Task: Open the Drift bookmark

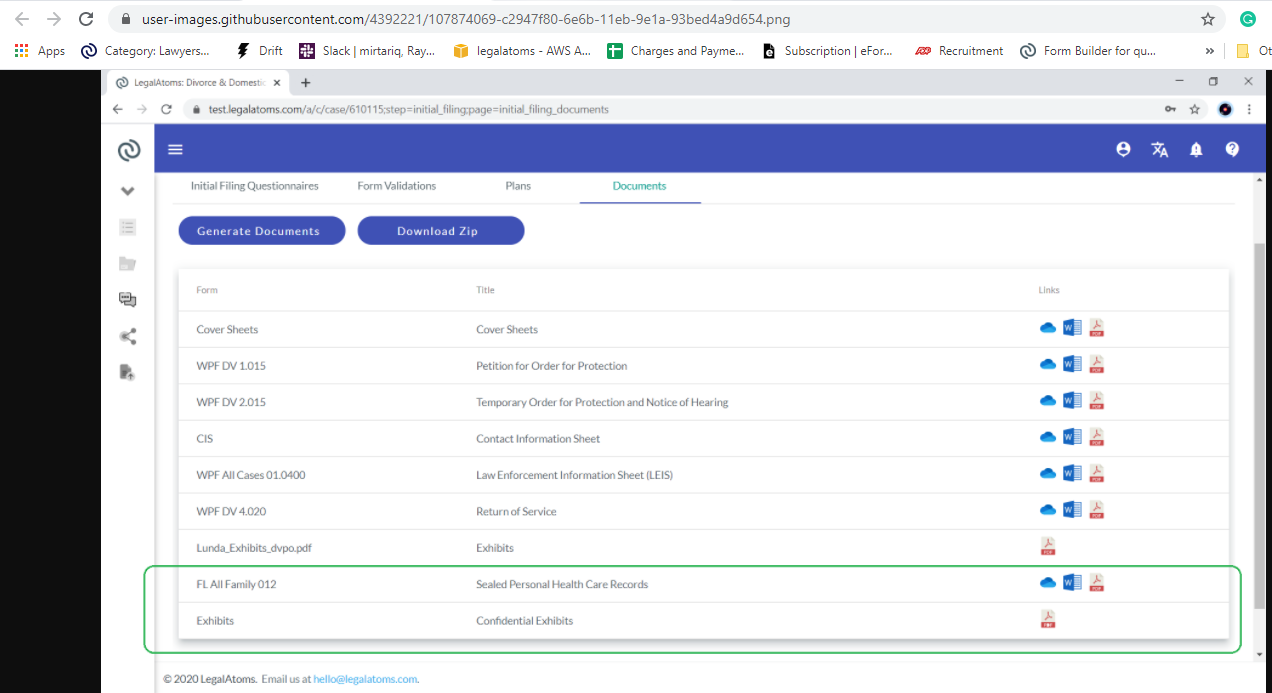Action: coord(259,51)
